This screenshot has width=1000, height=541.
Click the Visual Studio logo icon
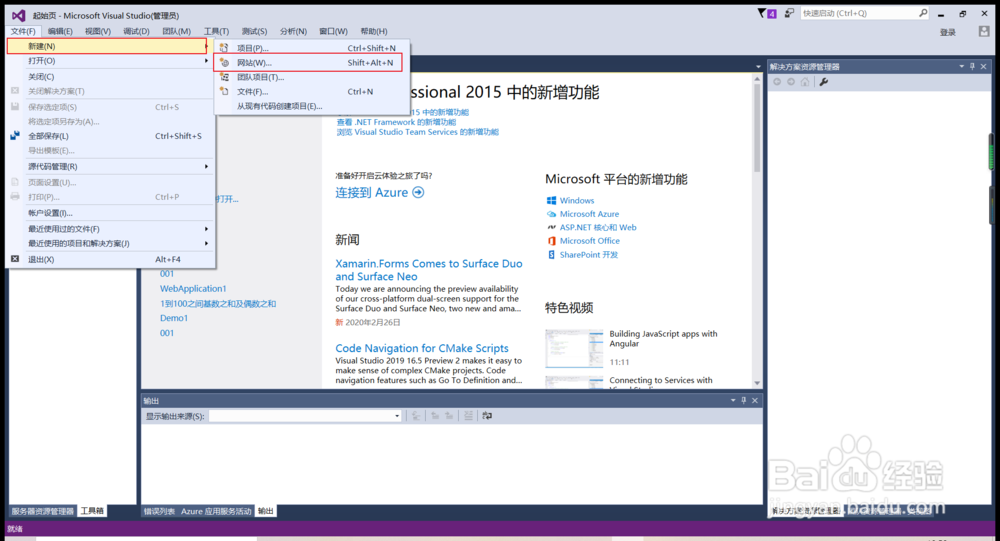[x=18, y=15]
